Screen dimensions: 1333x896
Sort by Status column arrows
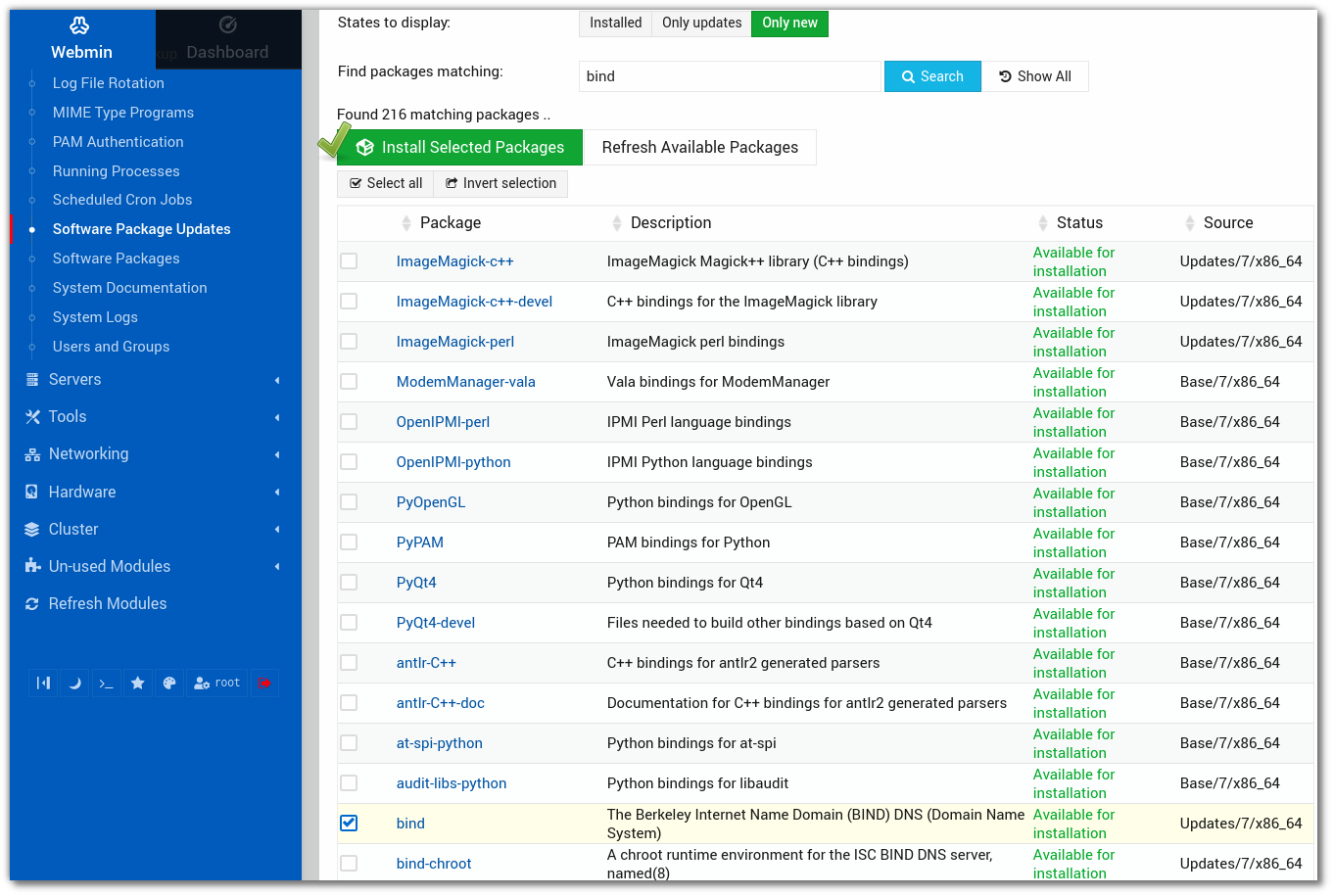[x=1043, y=223]
